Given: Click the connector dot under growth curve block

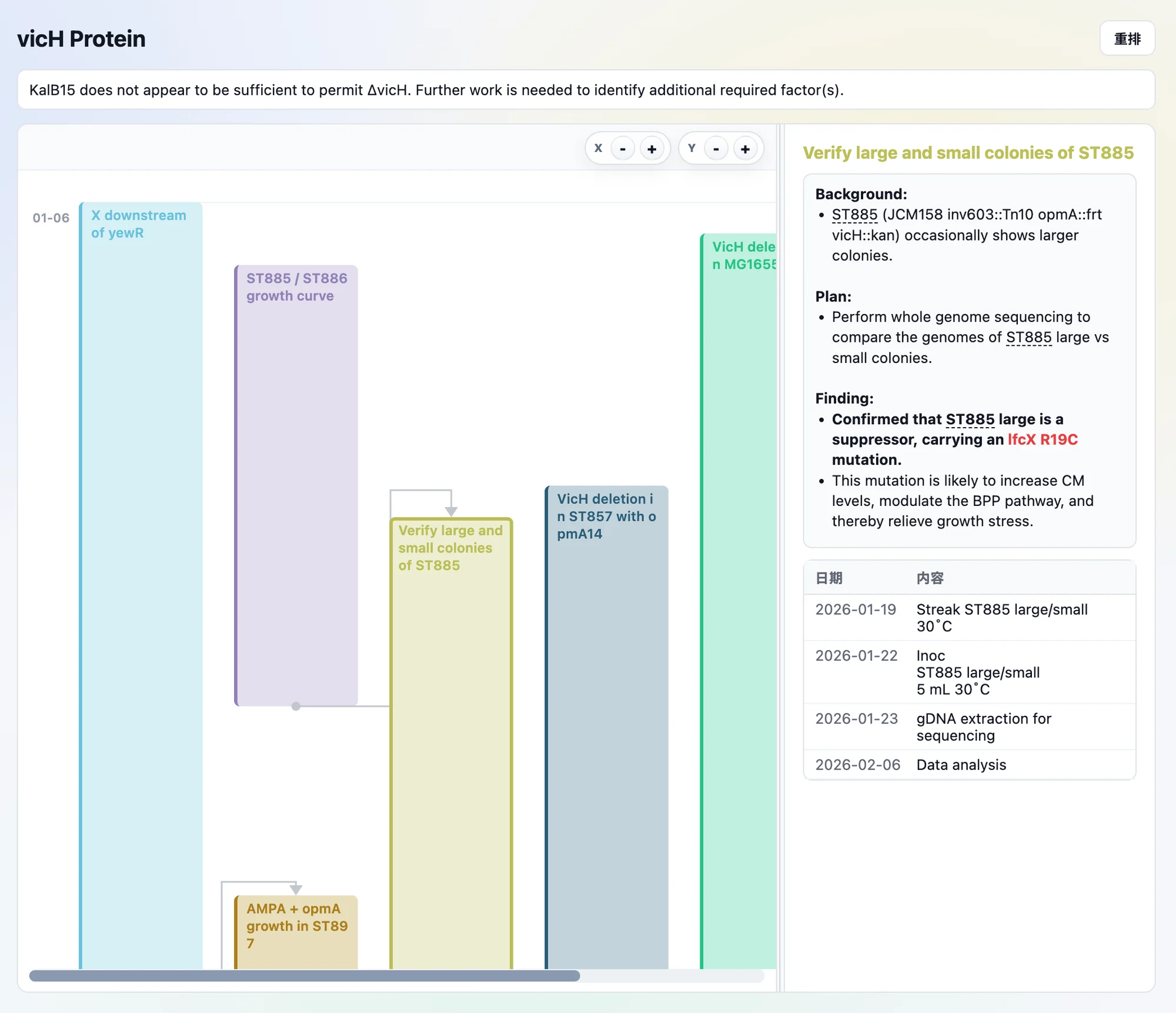Looking at the screenshot, I should 296,706.
